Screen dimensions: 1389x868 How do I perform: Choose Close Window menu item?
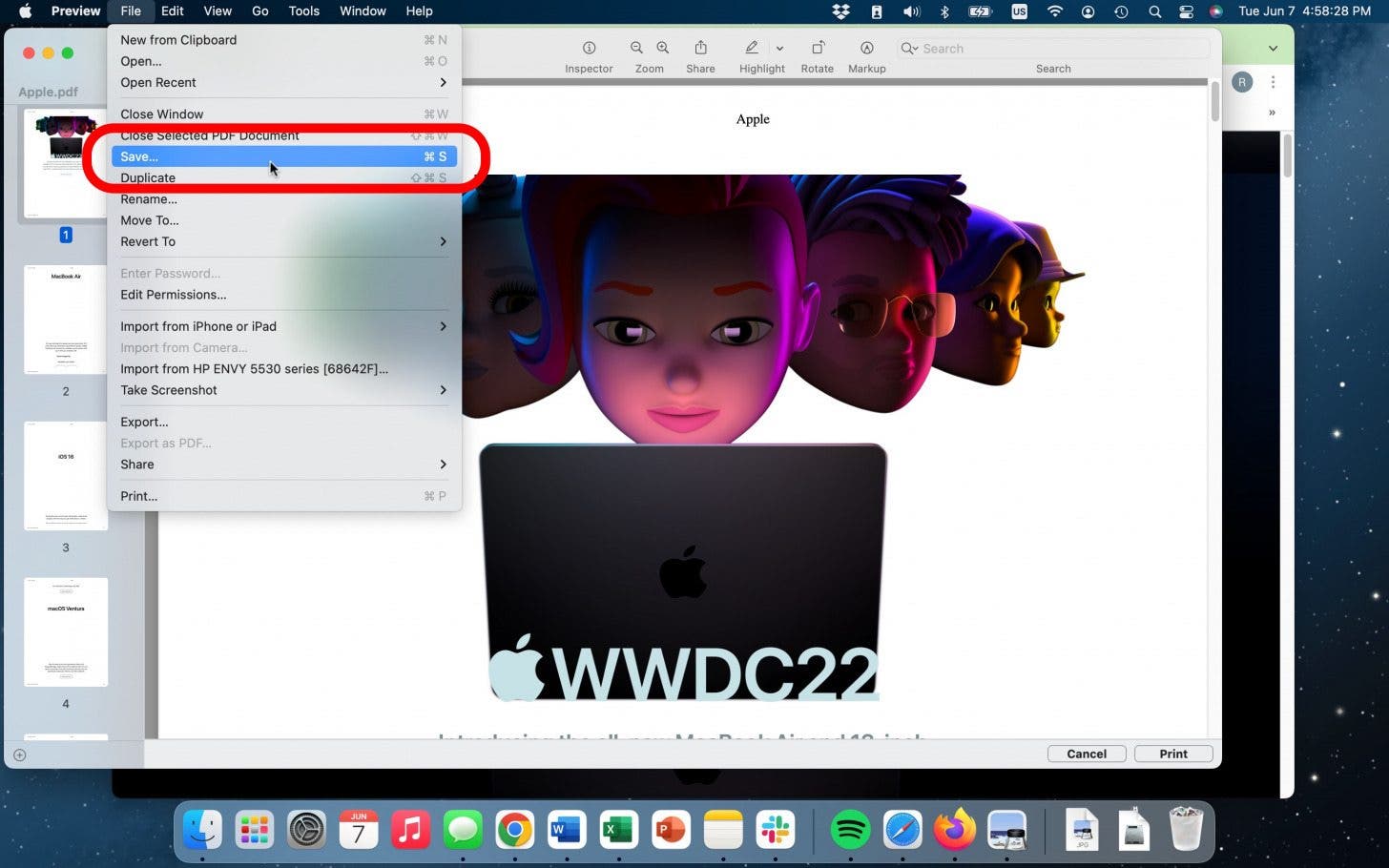pos(283,114)
